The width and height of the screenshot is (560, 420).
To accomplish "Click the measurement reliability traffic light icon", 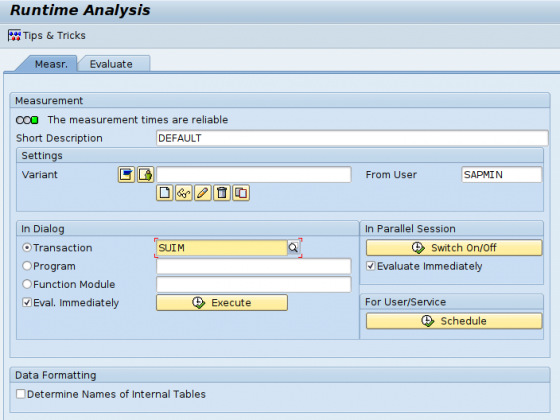I will (27, 120).
